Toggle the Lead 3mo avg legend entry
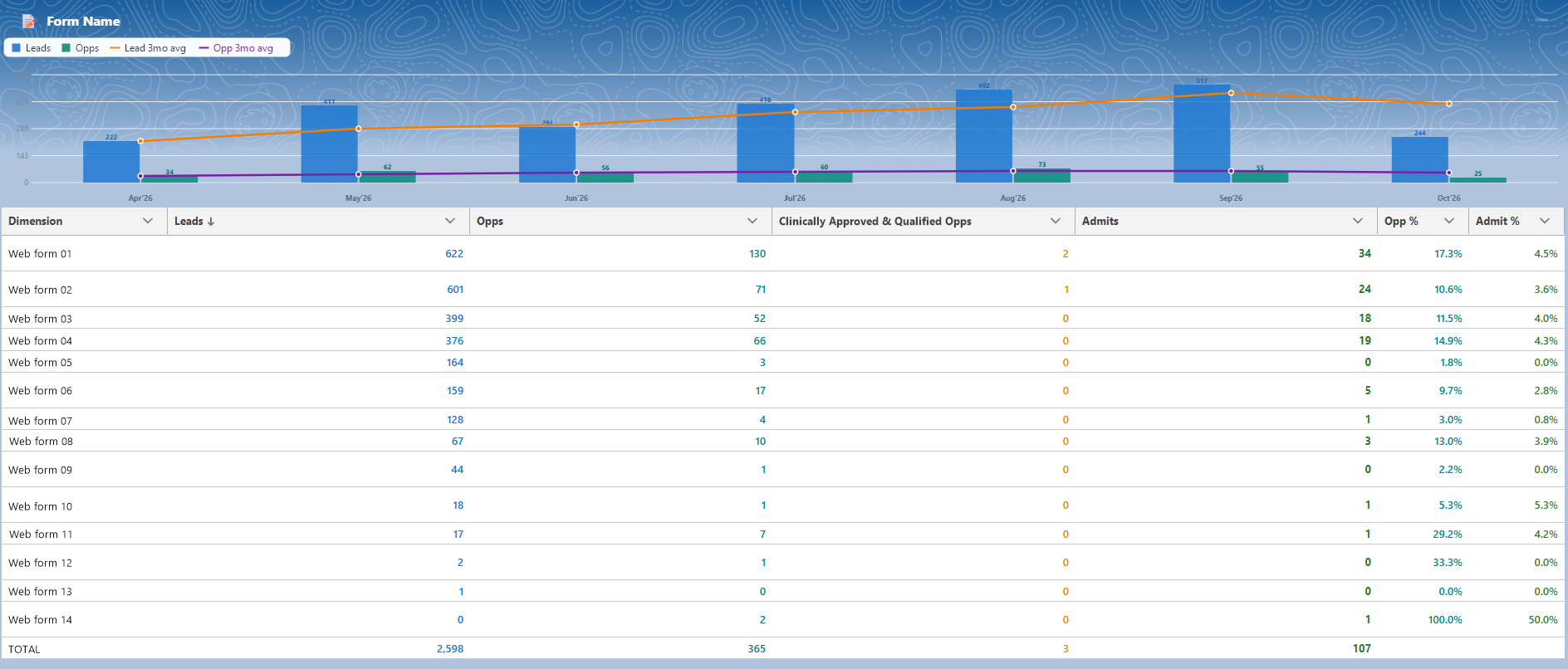This screenshot has width=1568, height=669. coord(148,48)
